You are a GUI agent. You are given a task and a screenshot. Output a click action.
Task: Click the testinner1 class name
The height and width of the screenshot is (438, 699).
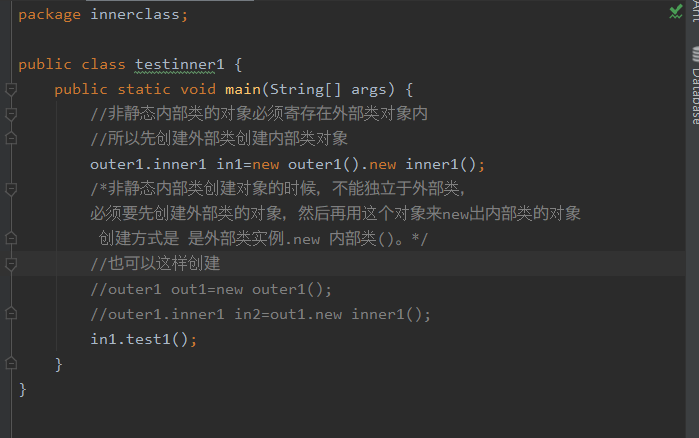(179, 65)
